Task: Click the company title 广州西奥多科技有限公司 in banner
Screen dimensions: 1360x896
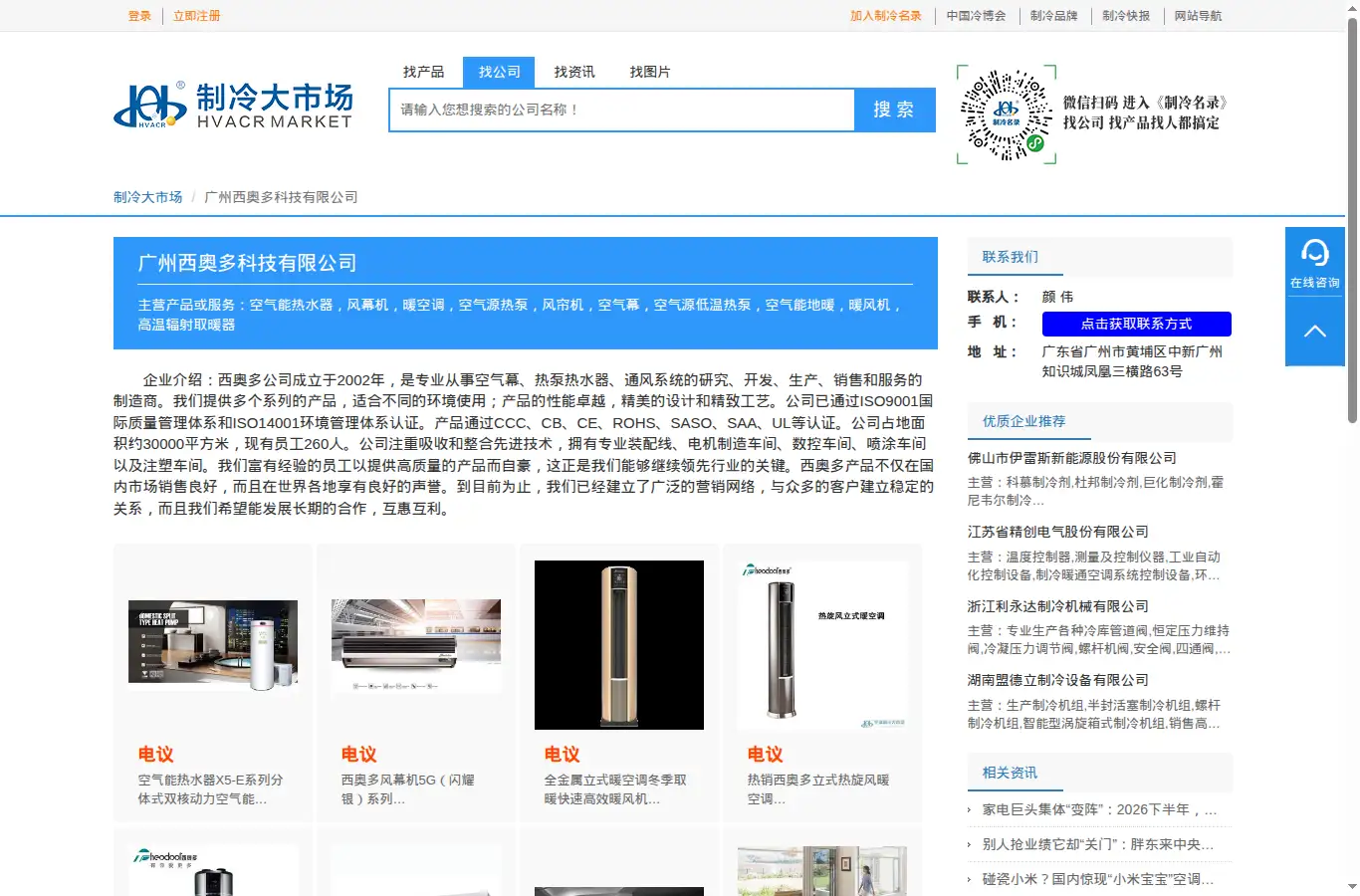Action: [x=247, y=263]
